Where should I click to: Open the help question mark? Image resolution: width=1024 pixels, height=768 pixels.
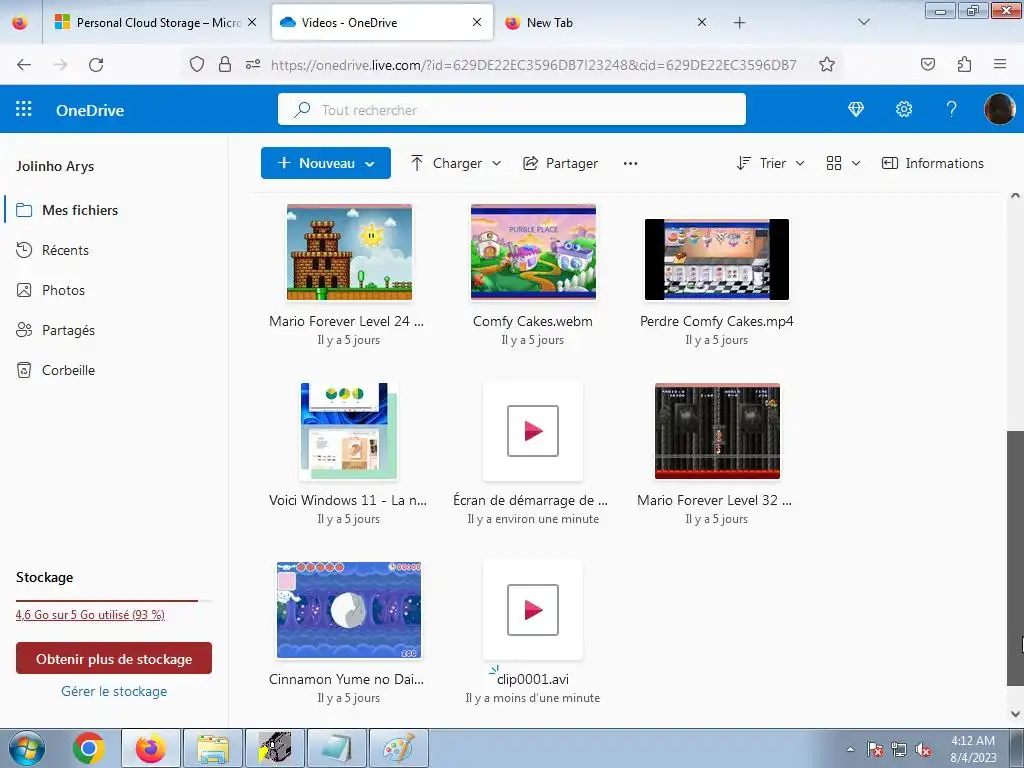tap(952, 109)
